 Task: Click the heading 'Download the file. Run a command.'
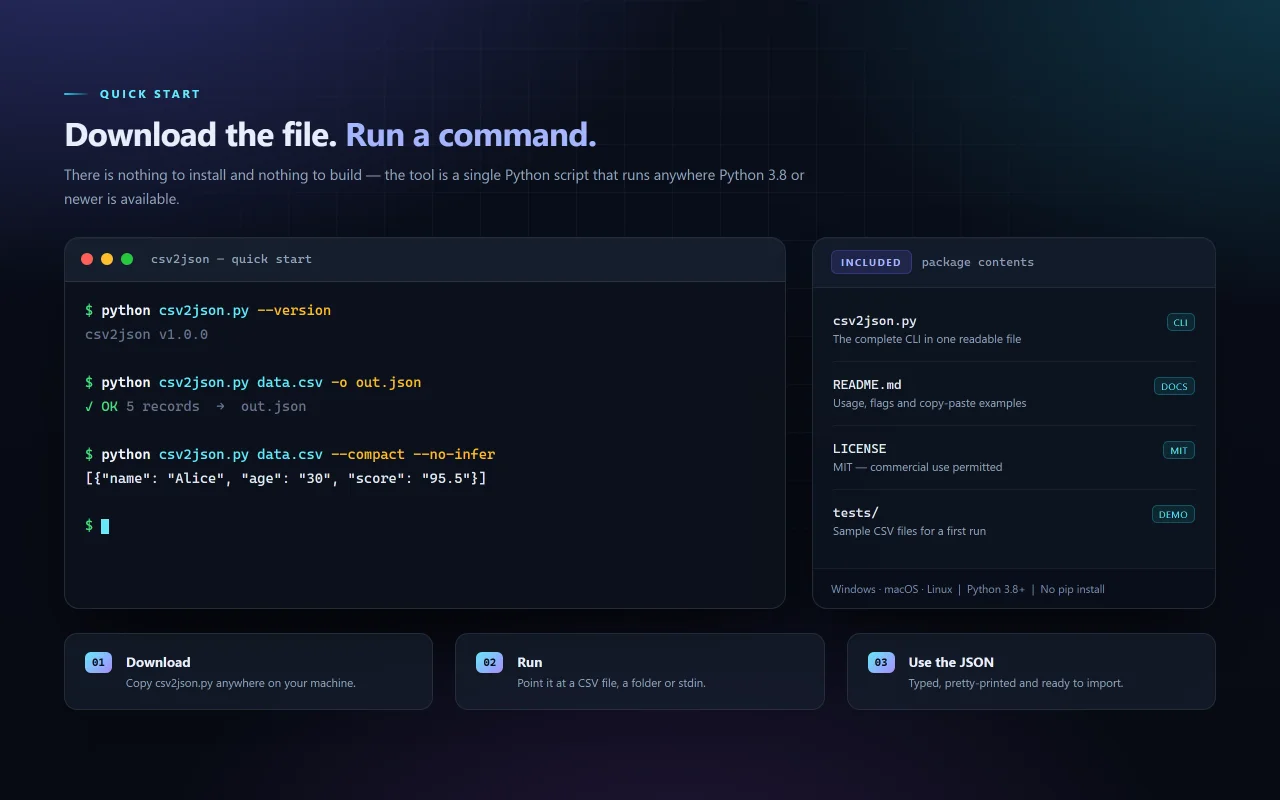click(330, 135)
